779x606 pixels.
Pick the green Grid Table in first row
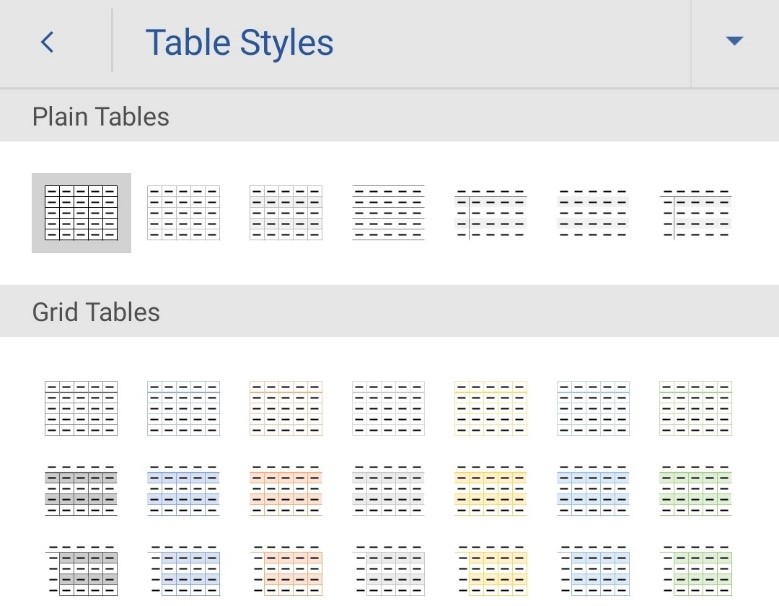coord(695,408)
